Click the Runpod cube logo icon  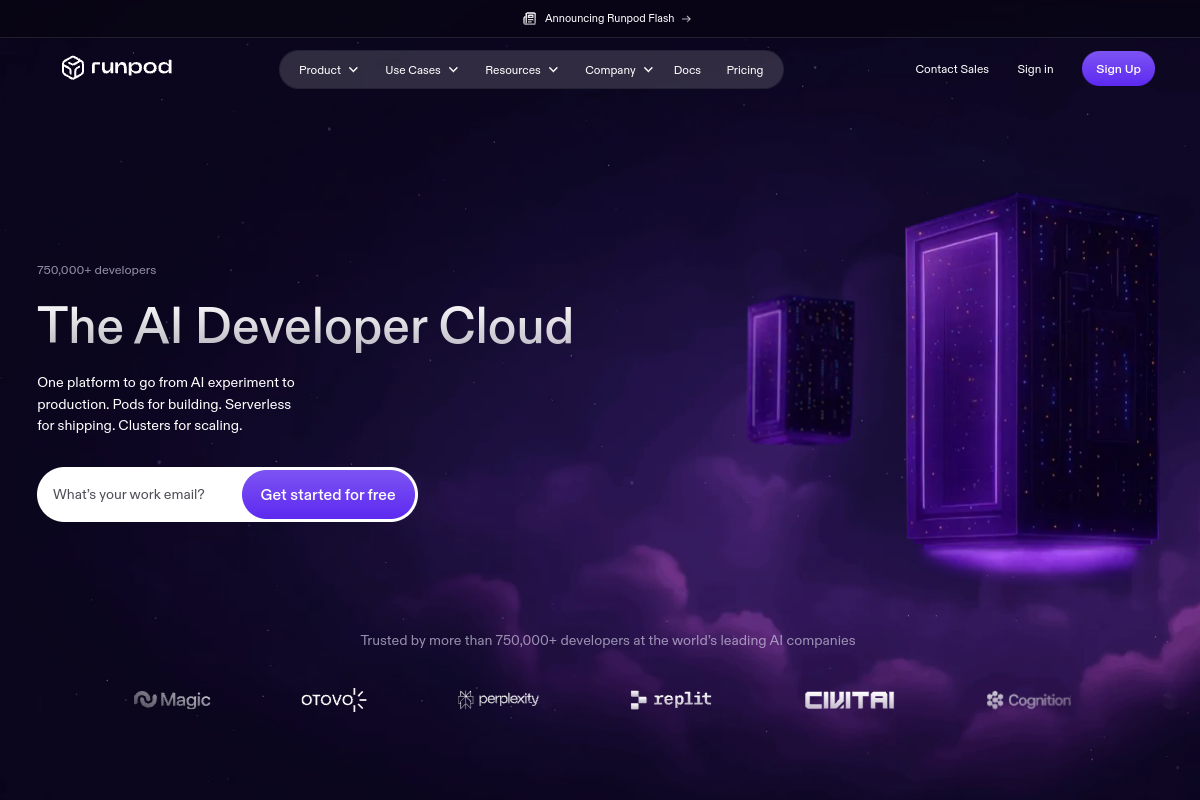coord(72,68)
